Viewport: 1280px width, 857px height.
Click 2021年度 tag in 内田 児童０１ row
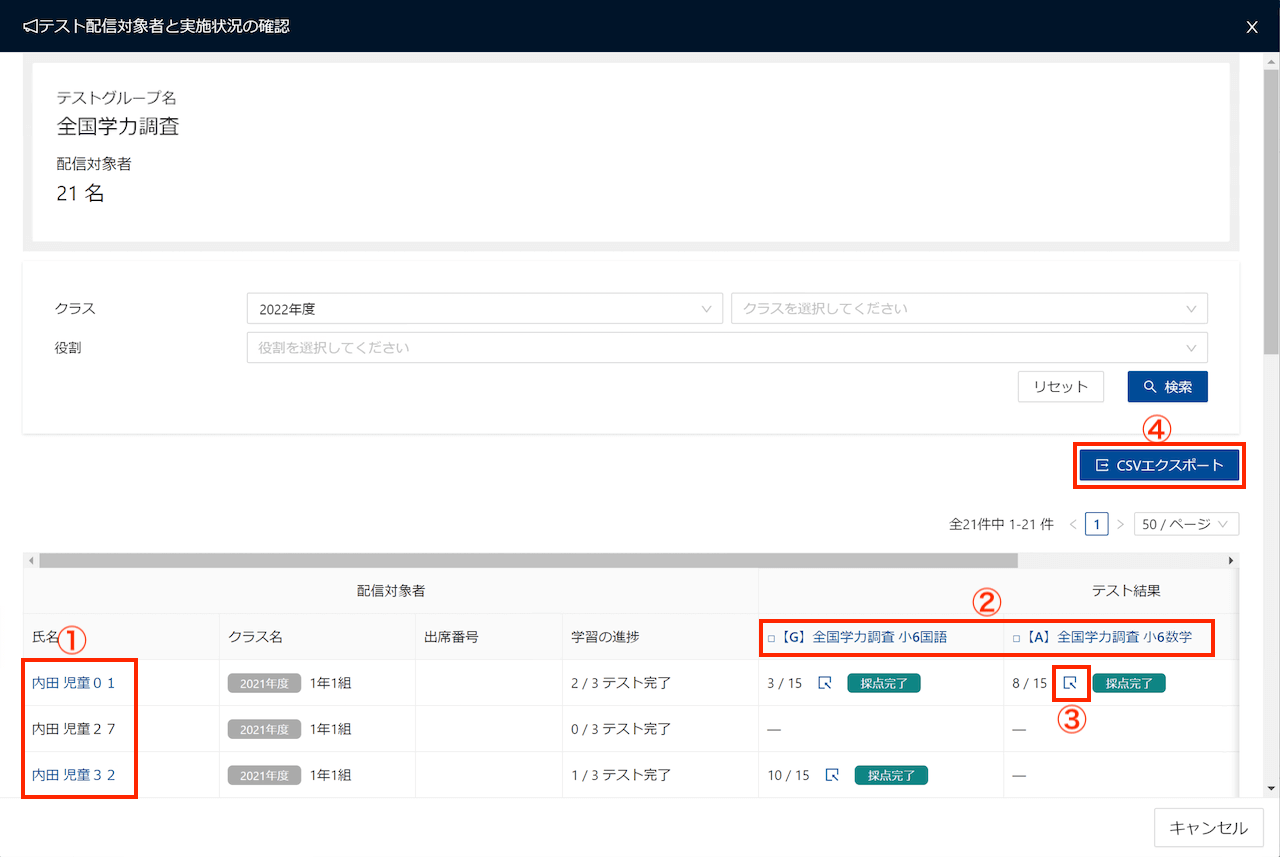tap(265, 683)
